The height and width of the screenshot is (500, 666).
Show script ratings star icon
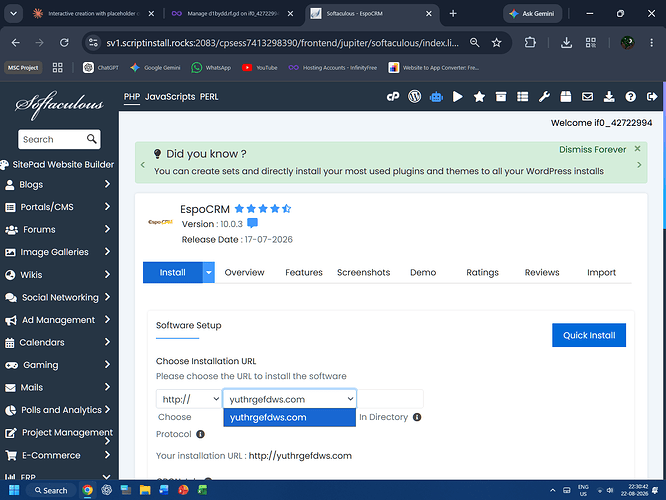point(479,97)
